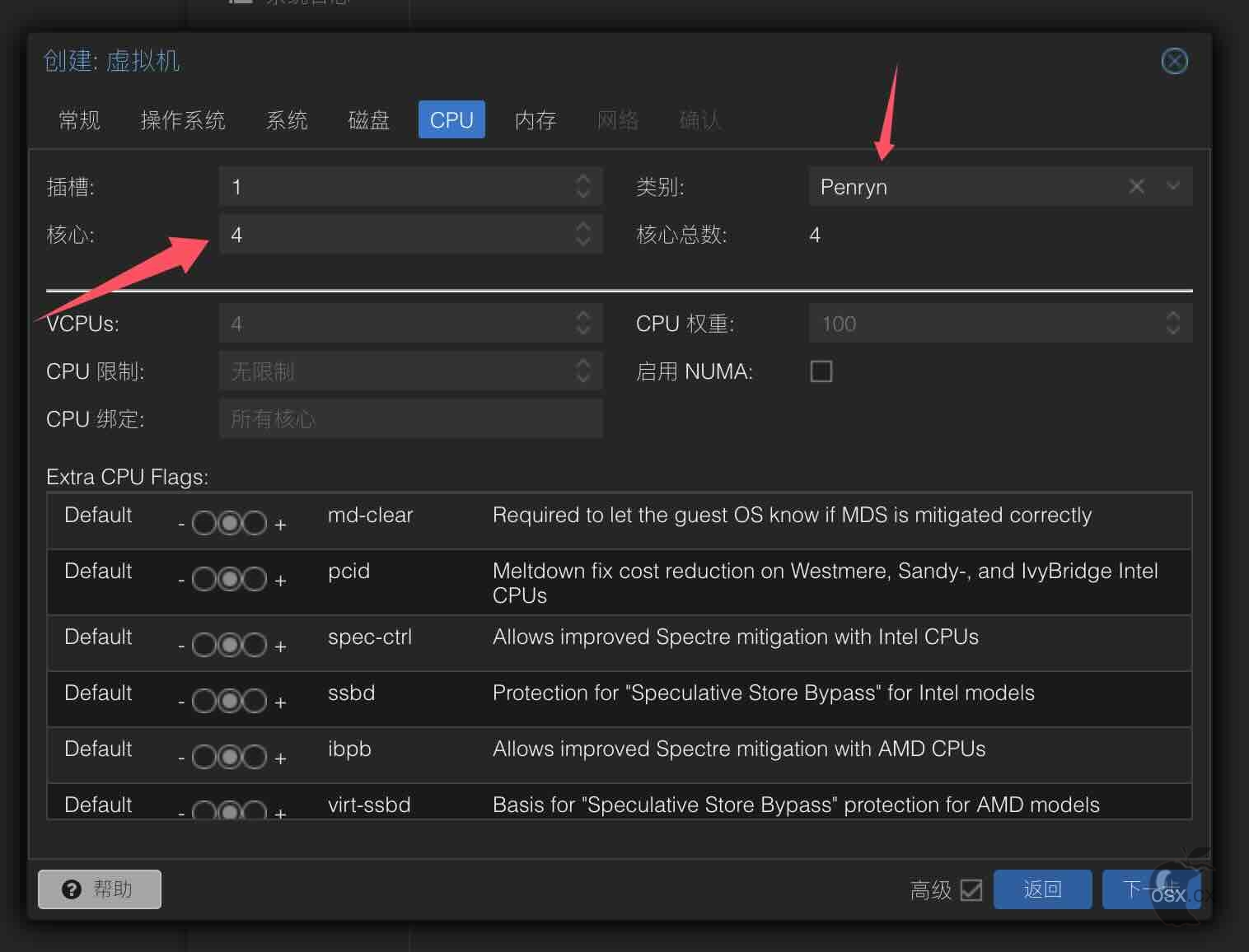This screenshot has height=952, width=1249.
Task: Switch to the 磁盘 tab
Action: point(368,120)
